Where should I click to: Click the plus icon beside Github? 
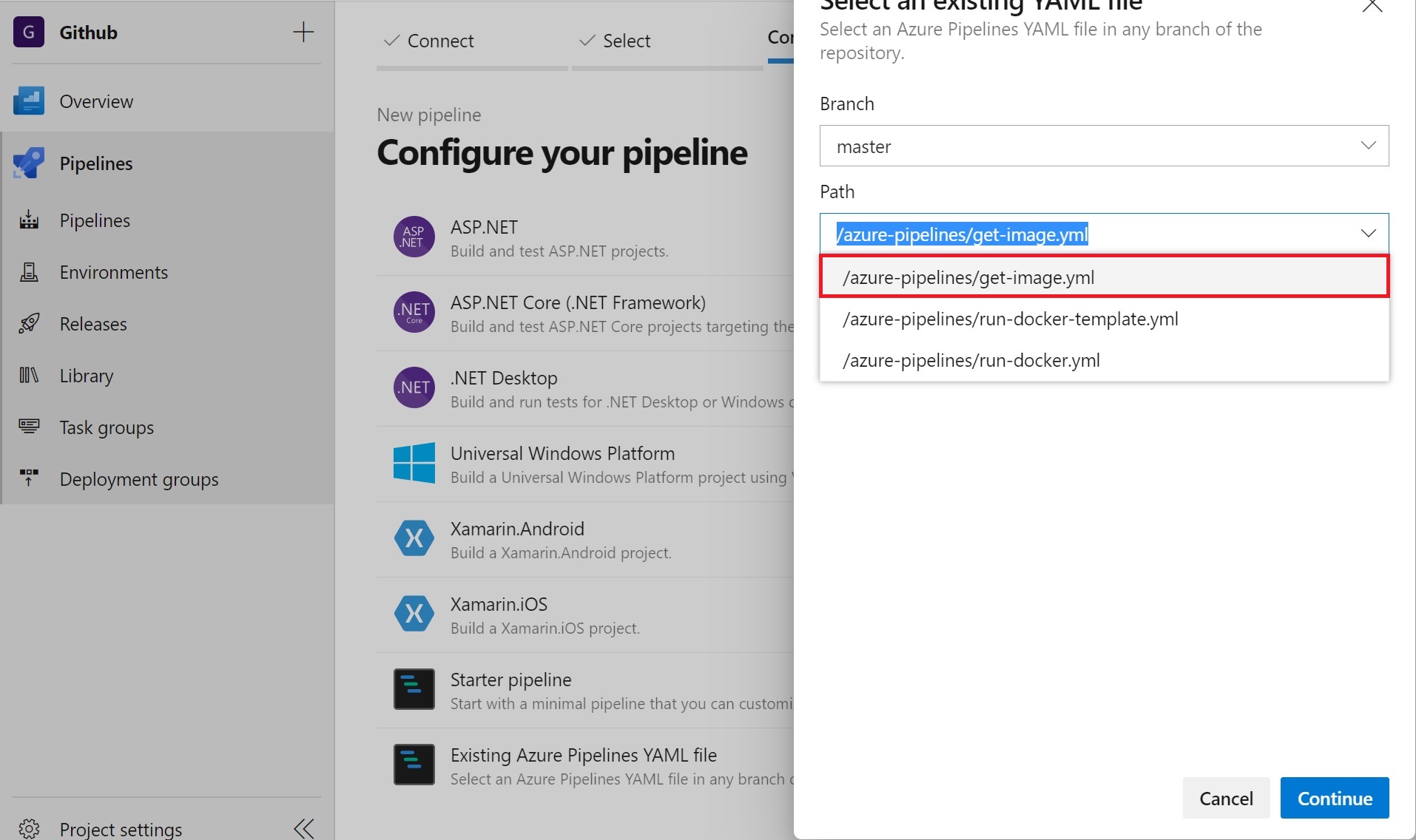point(303,32)
